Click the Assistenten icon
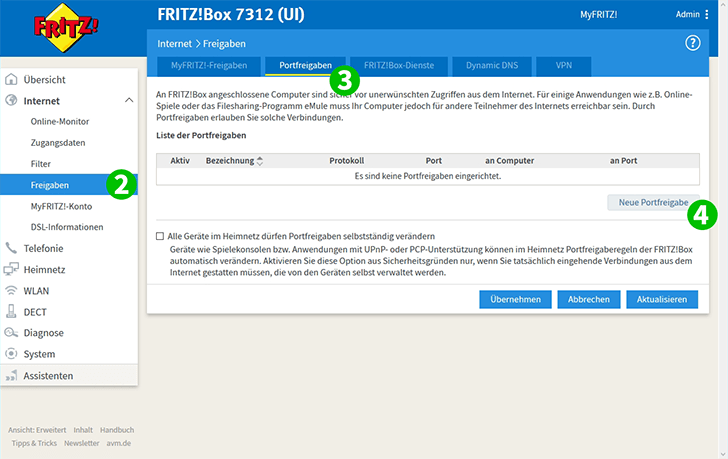 (11, 375)
